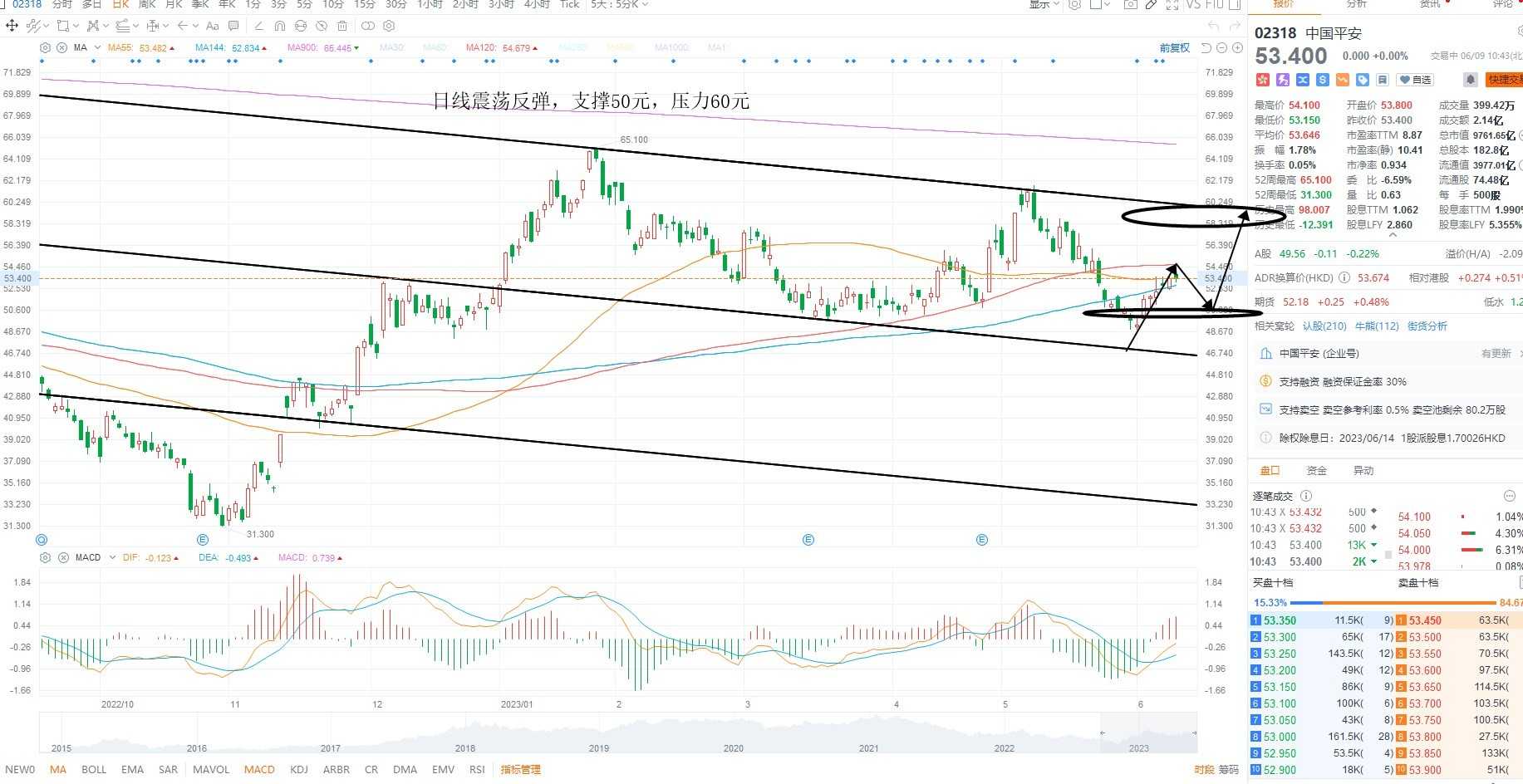Open the MA indicator settings gear
Image resolution: width=1523 pixels, height=784 pixels.
click(45, 47)
